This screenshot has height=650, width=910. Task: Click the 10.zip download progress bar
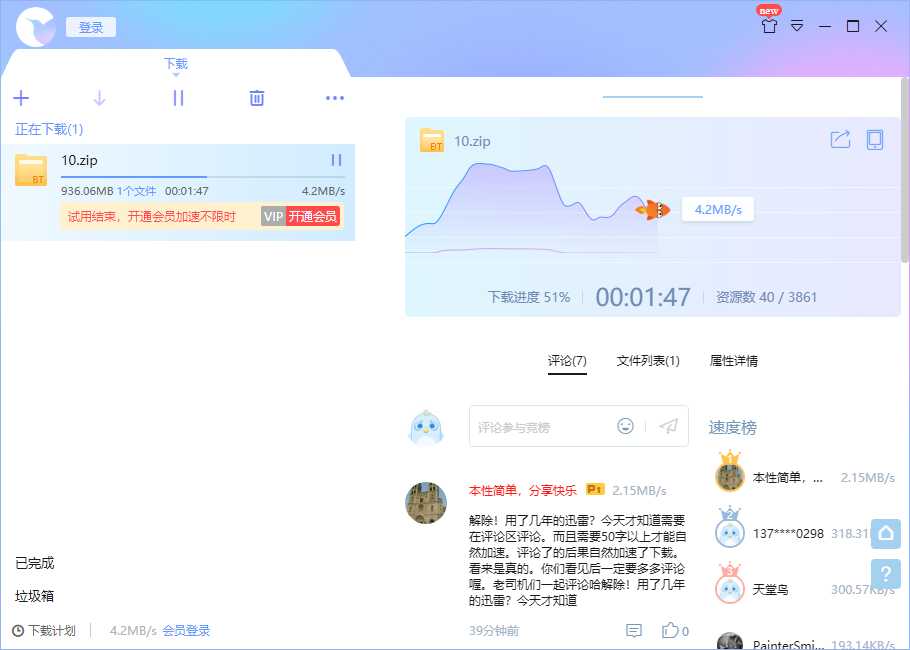[x=203, y=176]
